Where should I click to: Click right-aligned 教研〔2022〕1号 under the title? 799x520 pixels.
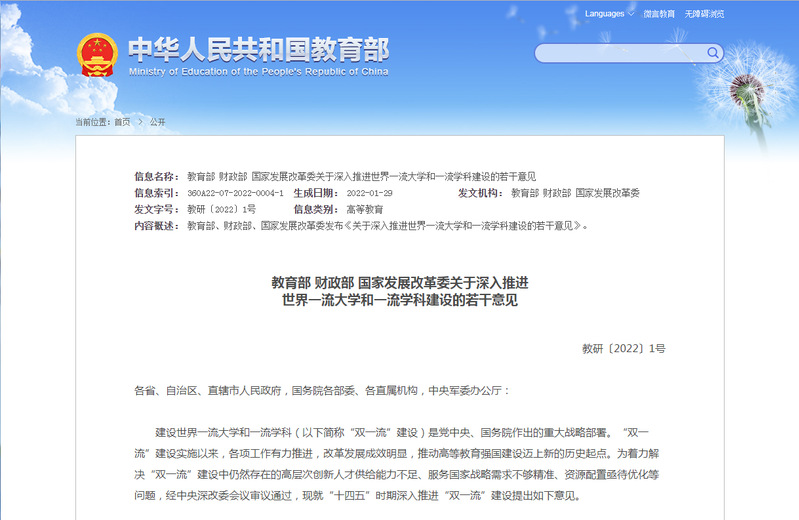(x=623, y=349)
